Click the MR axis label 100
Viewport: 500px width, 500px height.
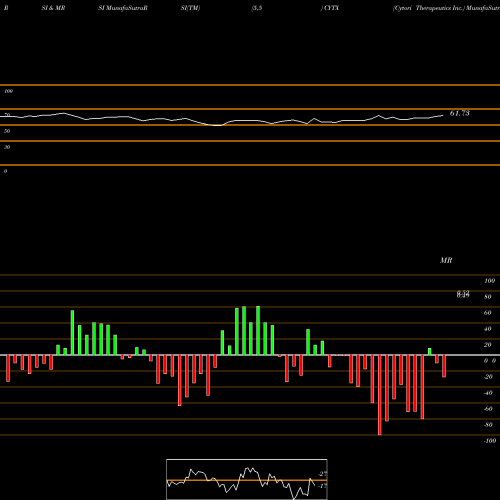(490, 281)
